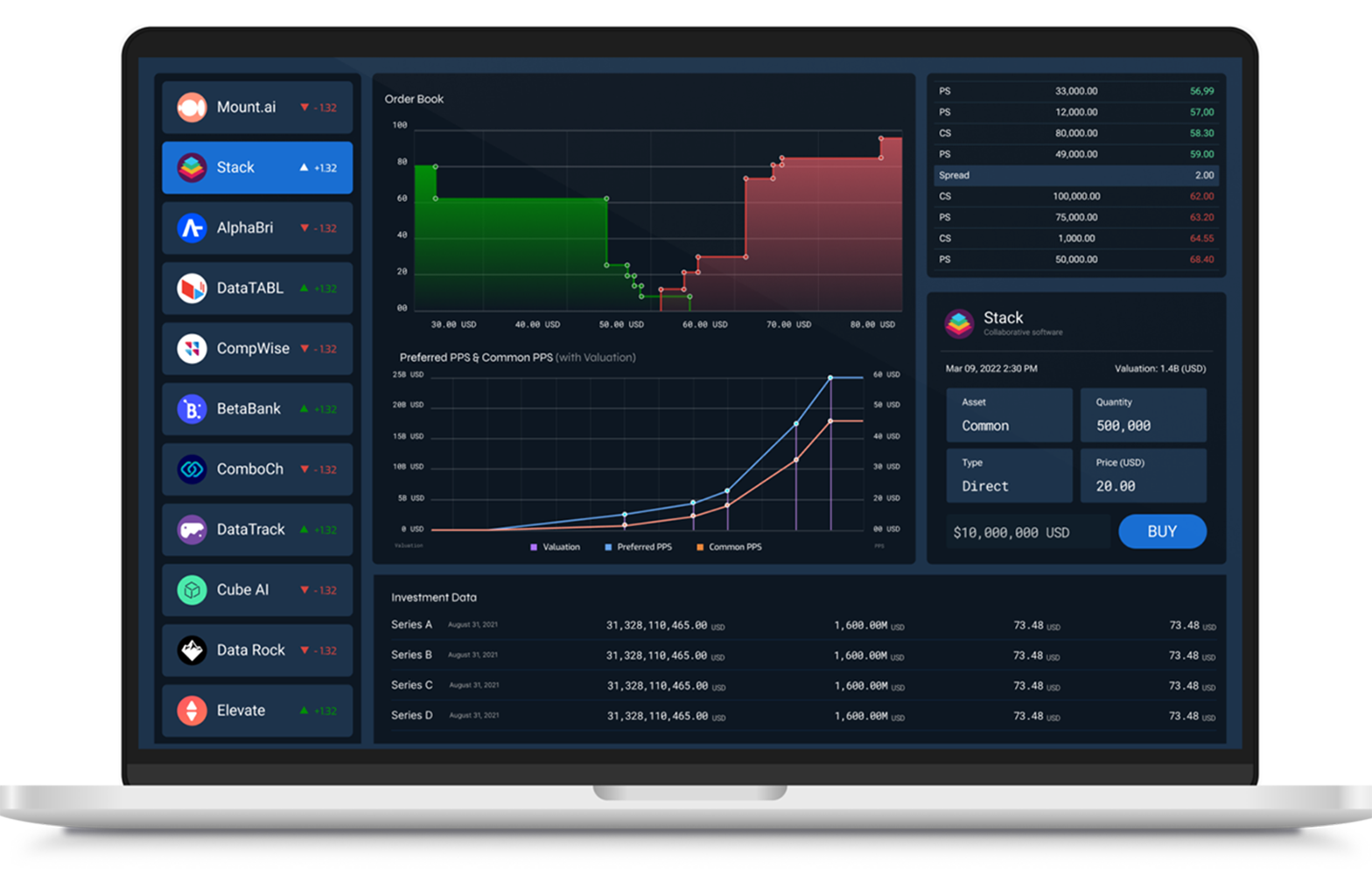Open the Asset field set to Common

point(1009,416)
